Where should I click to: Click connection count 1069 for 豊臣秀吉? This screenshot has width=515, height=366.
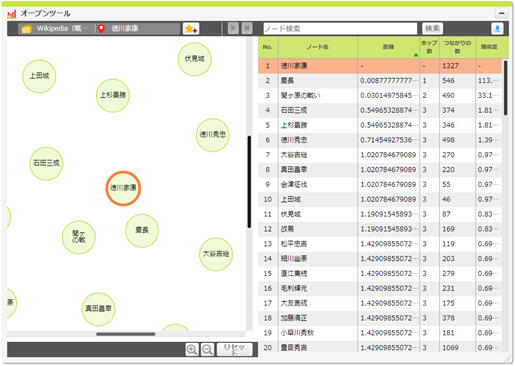(450, 348)
